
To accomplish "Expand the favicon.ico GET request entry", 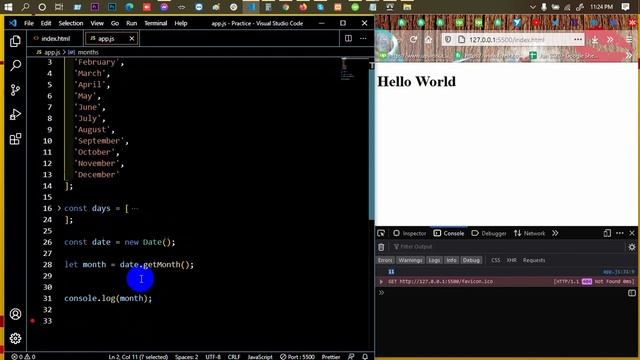I will point(381,282).
